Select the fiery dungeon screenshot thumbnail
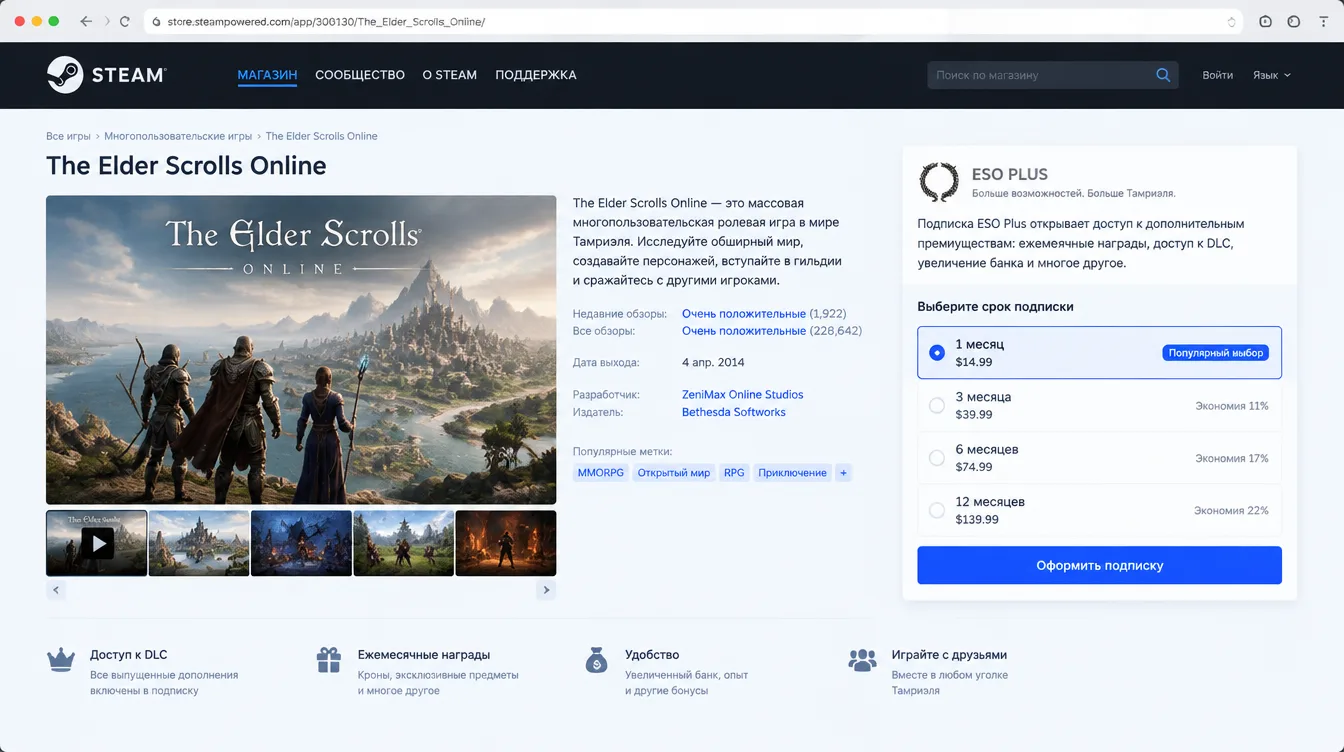The height and width of the screenshot is (752, 1344). [x=506, y=543]
